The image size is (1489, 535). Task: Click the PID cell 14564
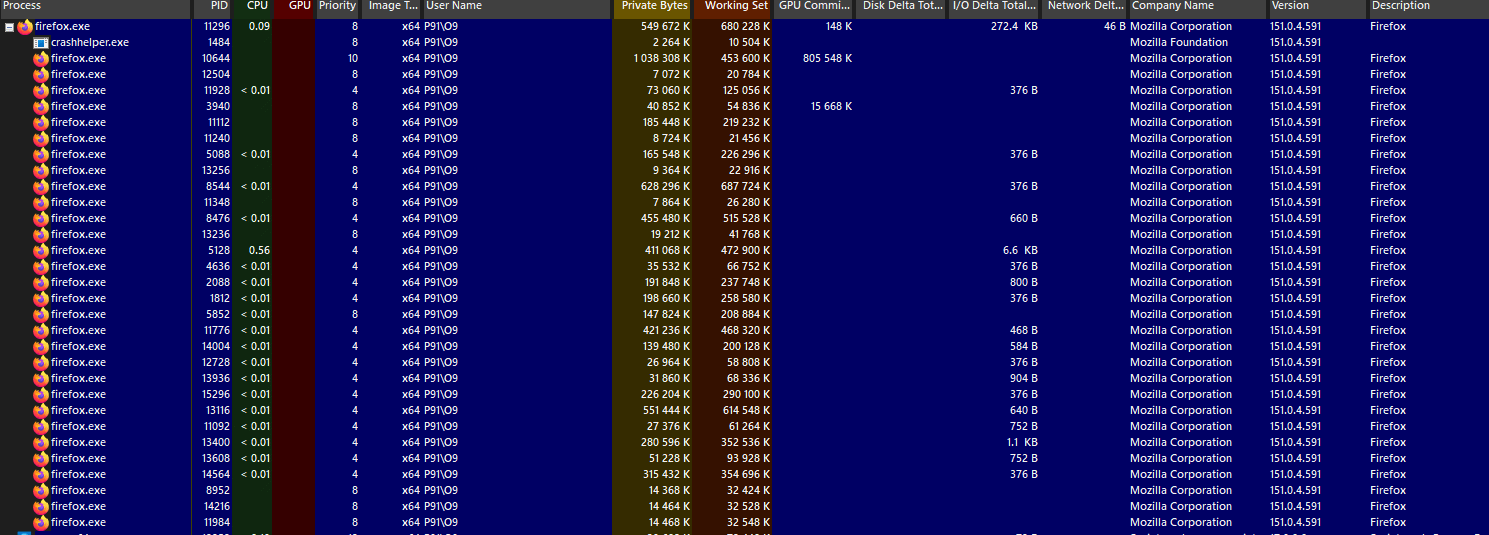[x=215, y=475]
